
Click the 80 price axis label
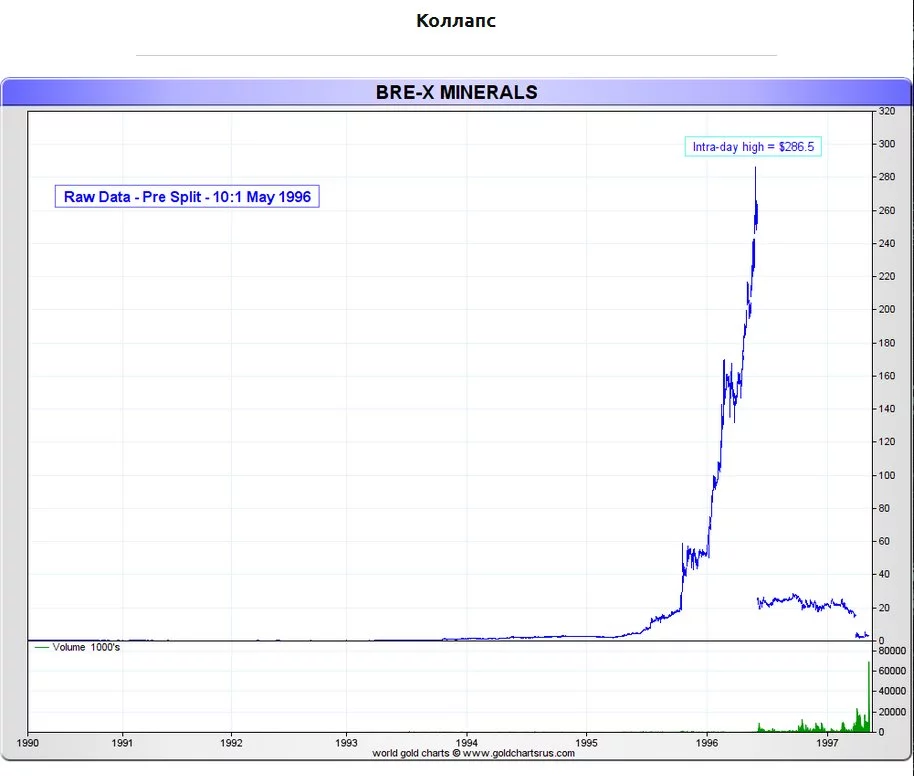pyautogui.click(x=884, y=508)
